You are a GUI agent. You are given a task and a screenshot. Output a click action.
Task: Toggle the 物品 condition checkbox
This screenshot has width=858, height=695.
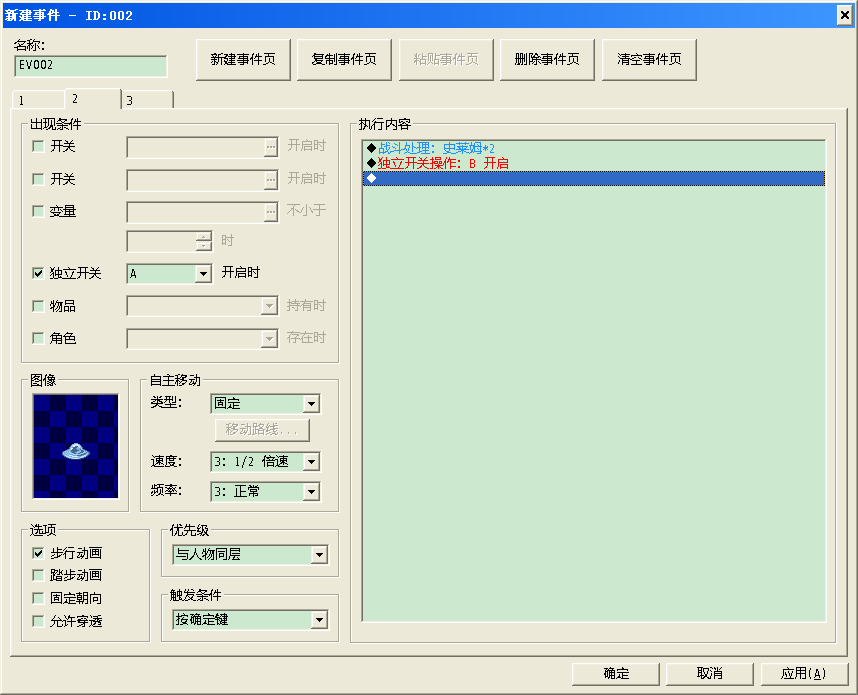click(38, 306)
